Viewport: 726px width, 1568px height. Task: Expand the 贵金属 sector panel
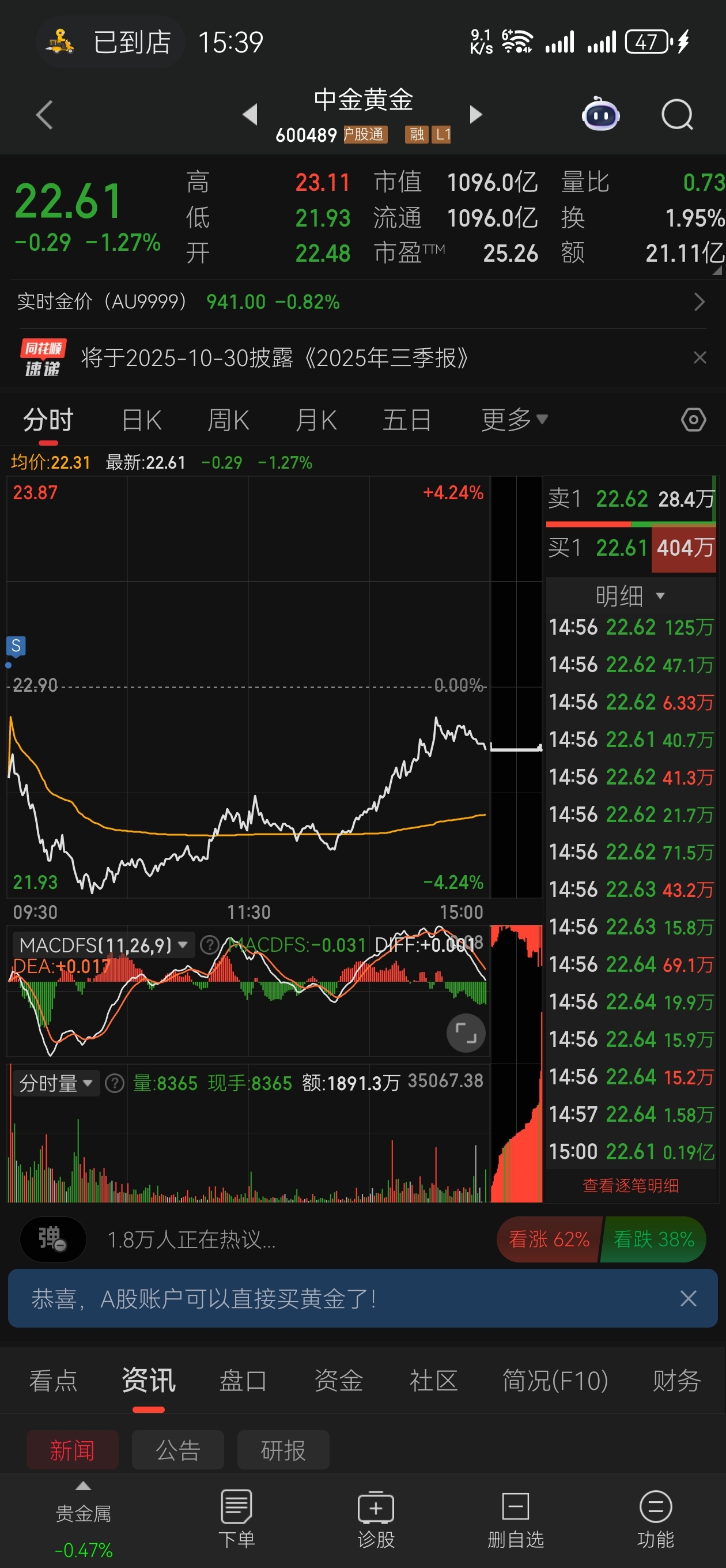tap(84, 1520)
